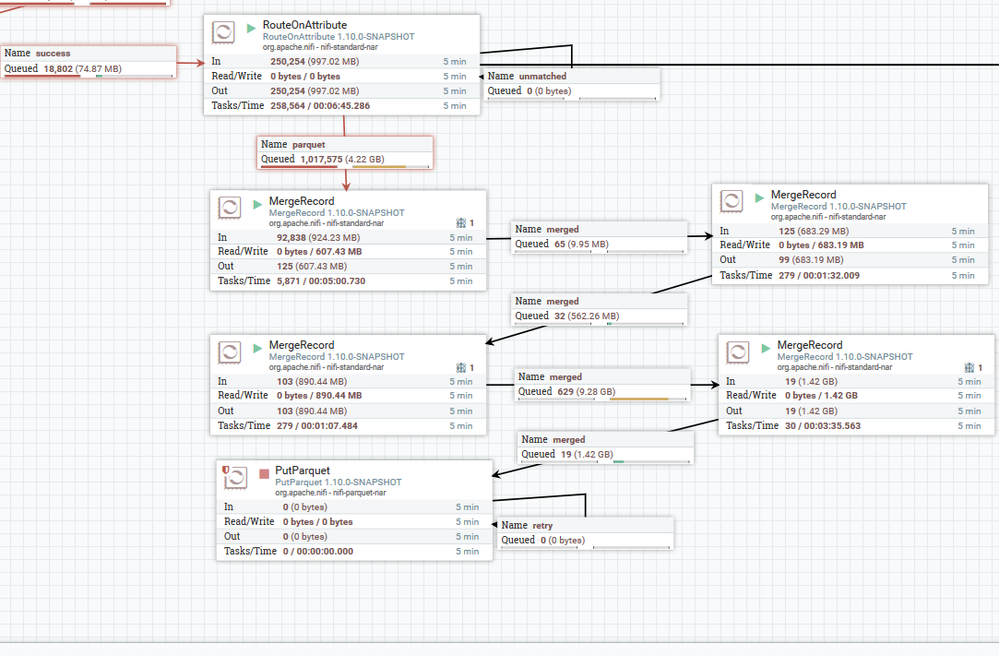Click Tasks/Time value 279 / 00:01:32.009

tap(819, 276)
